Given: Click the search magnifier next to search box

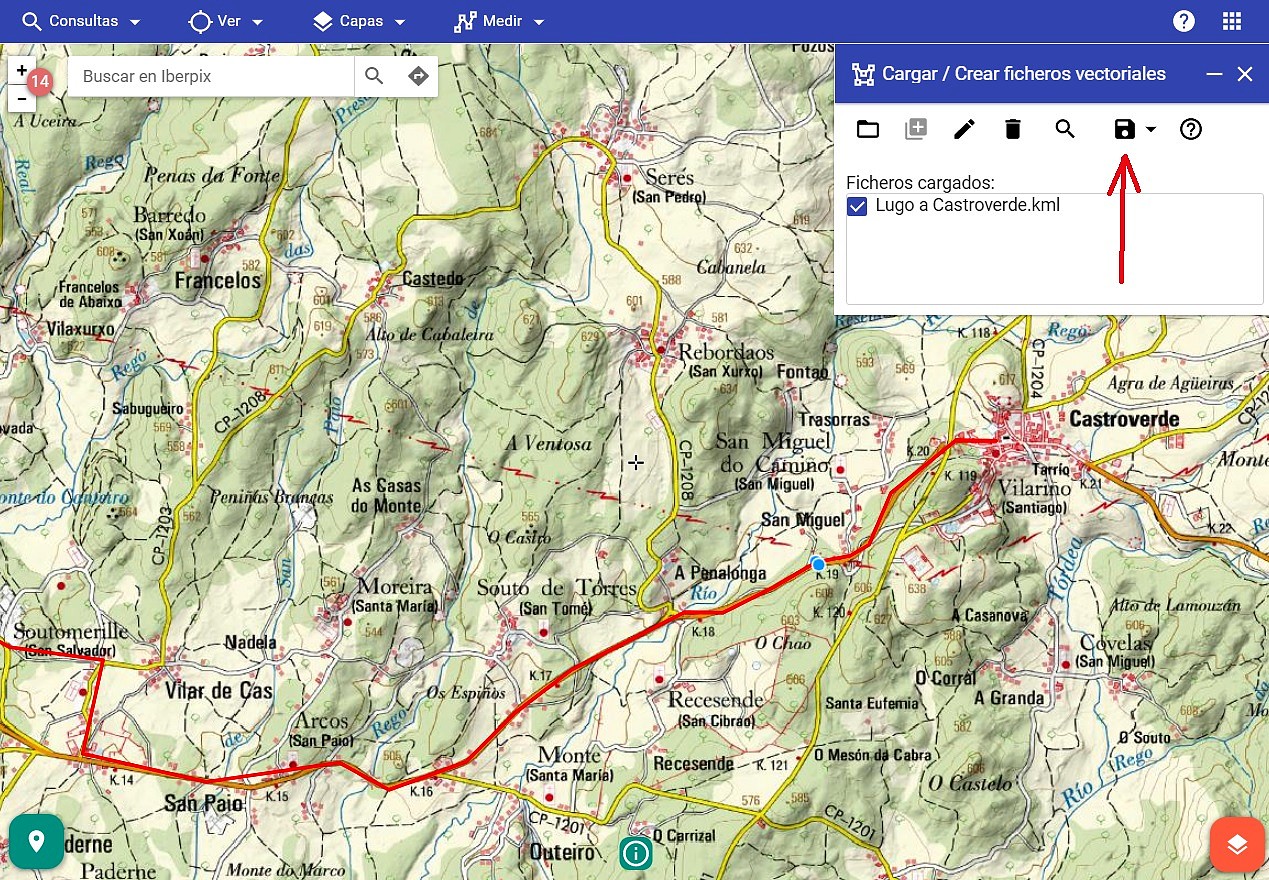Looking at the screenshot, I should click(374, 76).
